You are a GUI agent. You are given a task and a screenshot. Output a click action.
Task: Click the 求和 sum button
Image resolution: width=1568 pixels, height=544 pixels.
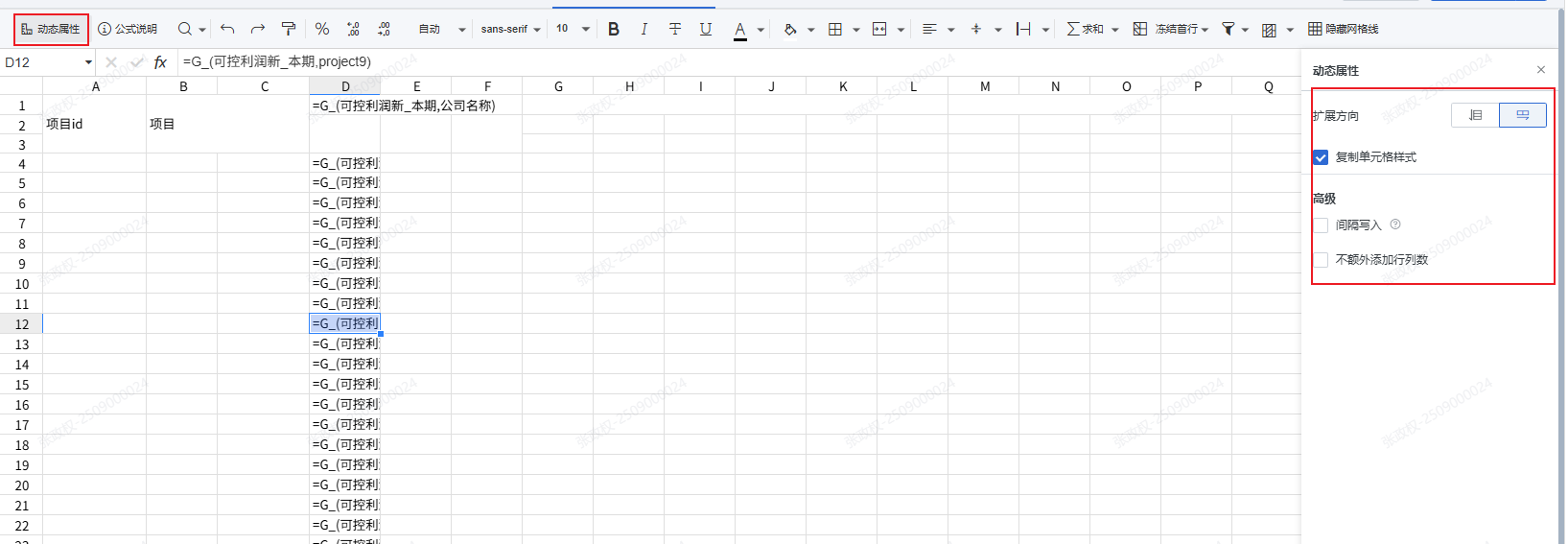tap(1085, 29)
